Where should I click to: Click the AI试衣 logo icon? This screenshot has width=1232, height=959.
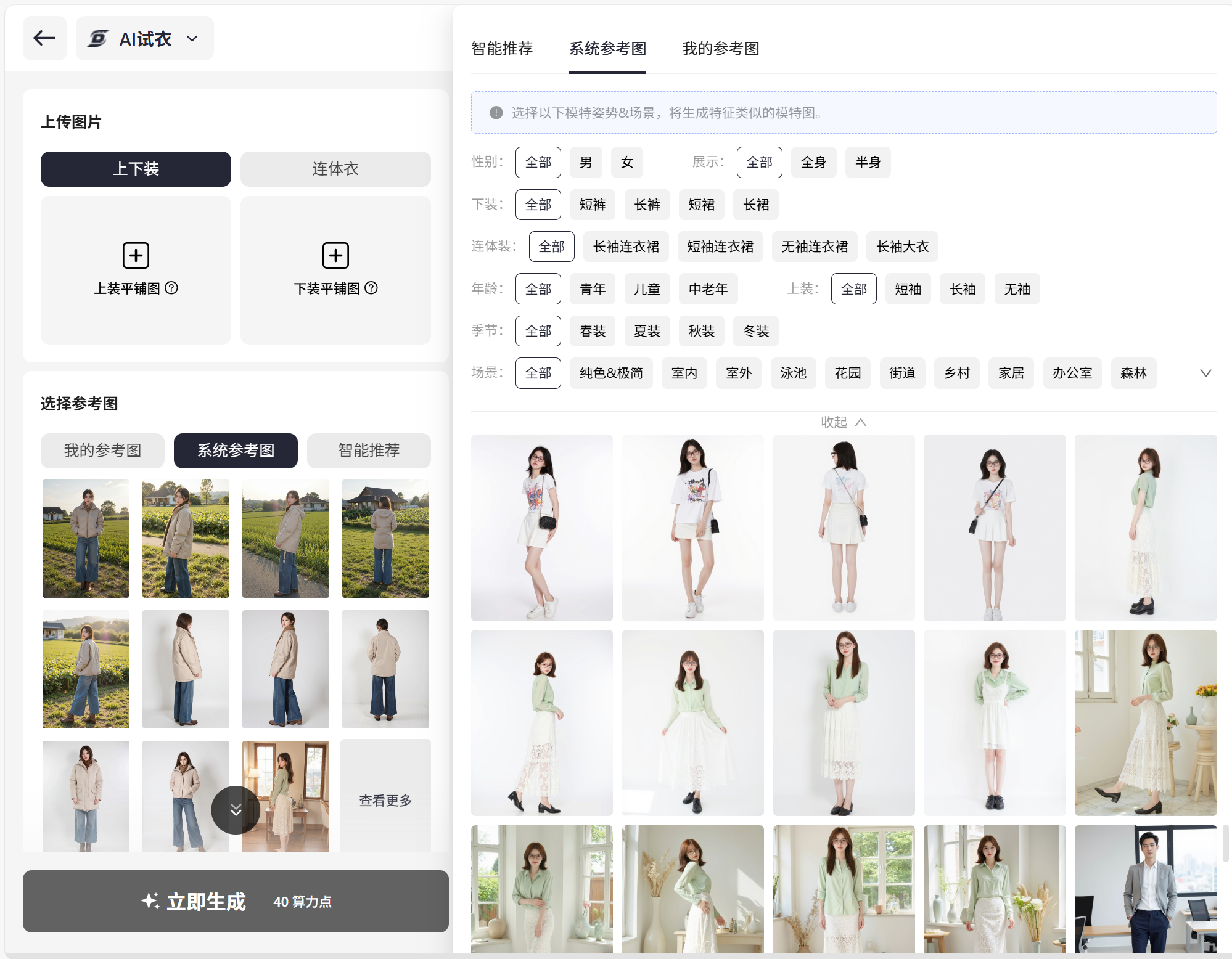click(x=98, y=38)
